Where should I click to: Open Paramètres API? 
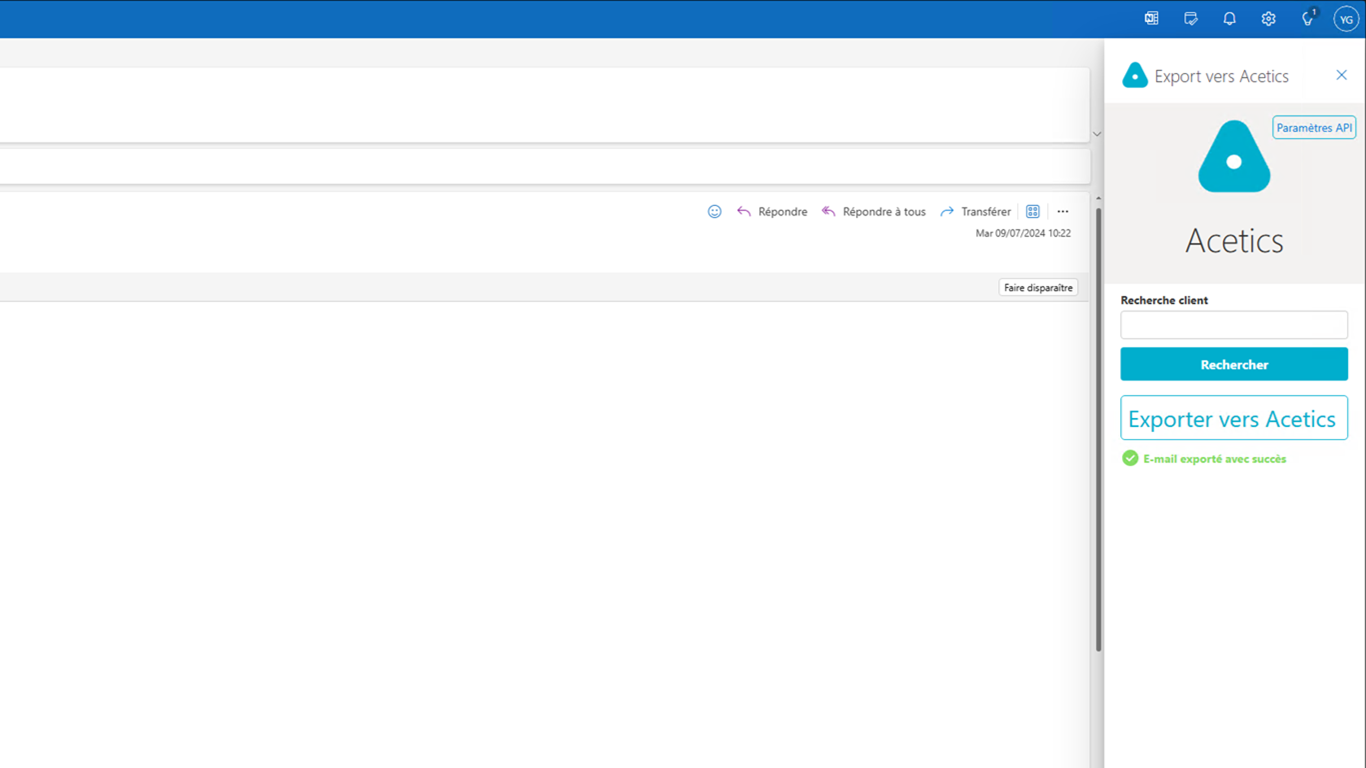(1314, 128)
